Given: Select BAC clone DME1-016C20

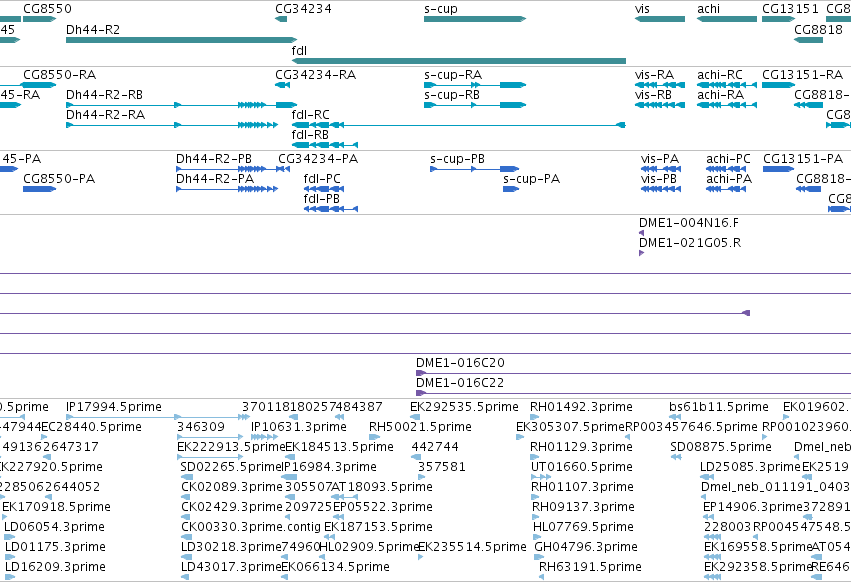Looking at the screenshot, I should [x=460, y=363].
